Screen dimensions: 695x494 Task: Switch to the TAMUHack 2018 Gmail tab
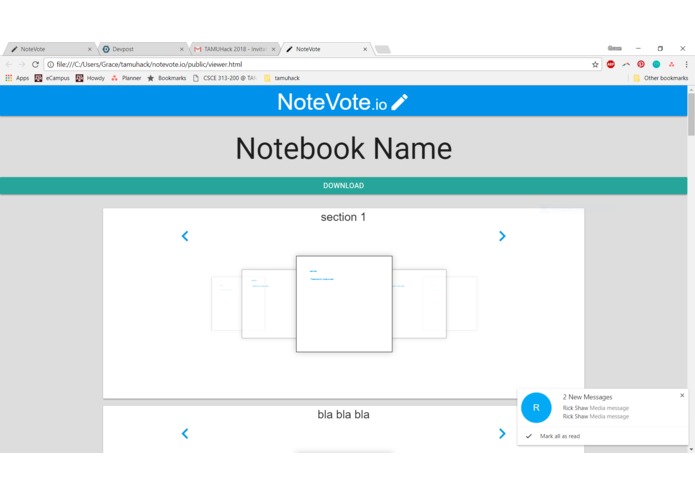(234, 49)
